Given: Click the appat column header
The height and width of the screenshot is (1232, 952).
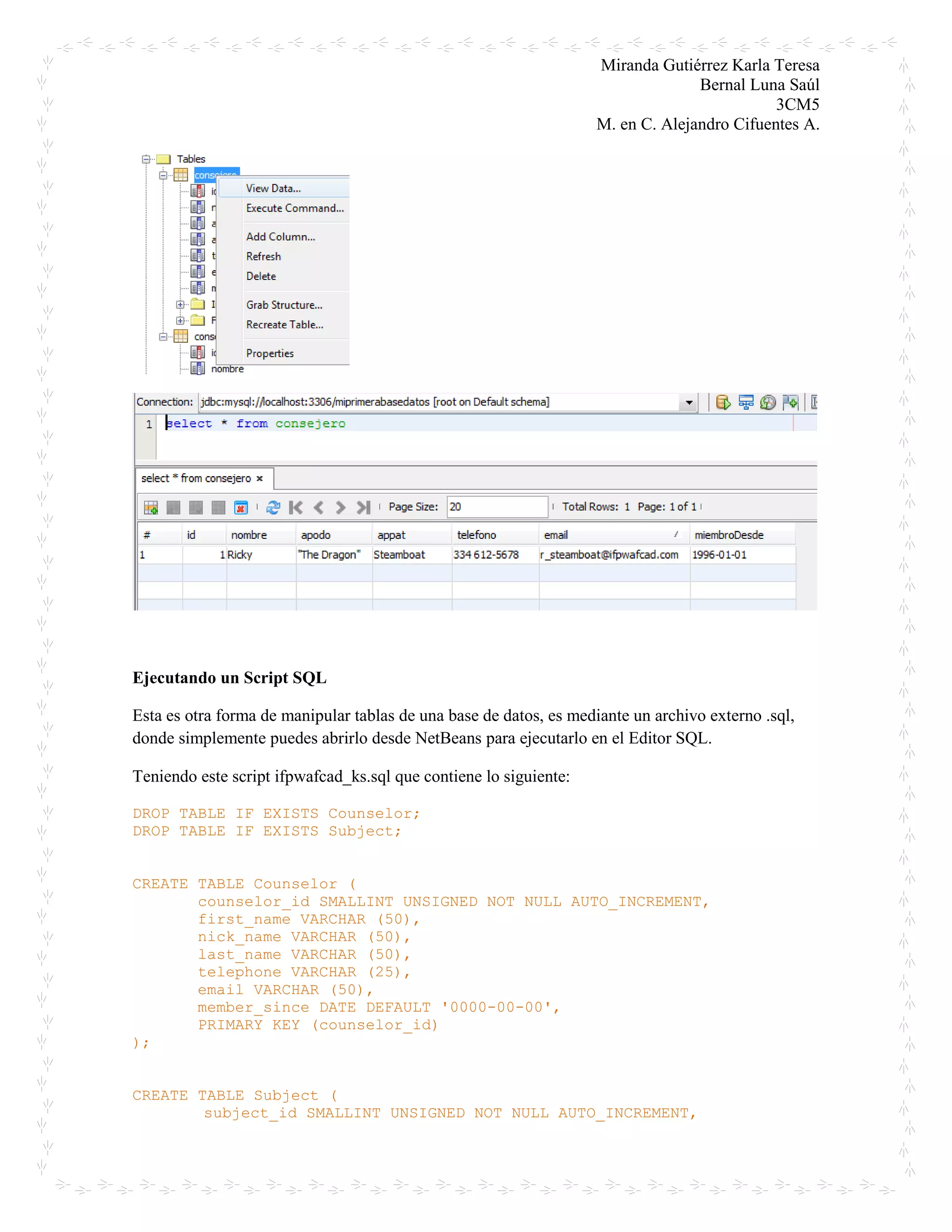Looking at the screenshot, I should 412,535.
